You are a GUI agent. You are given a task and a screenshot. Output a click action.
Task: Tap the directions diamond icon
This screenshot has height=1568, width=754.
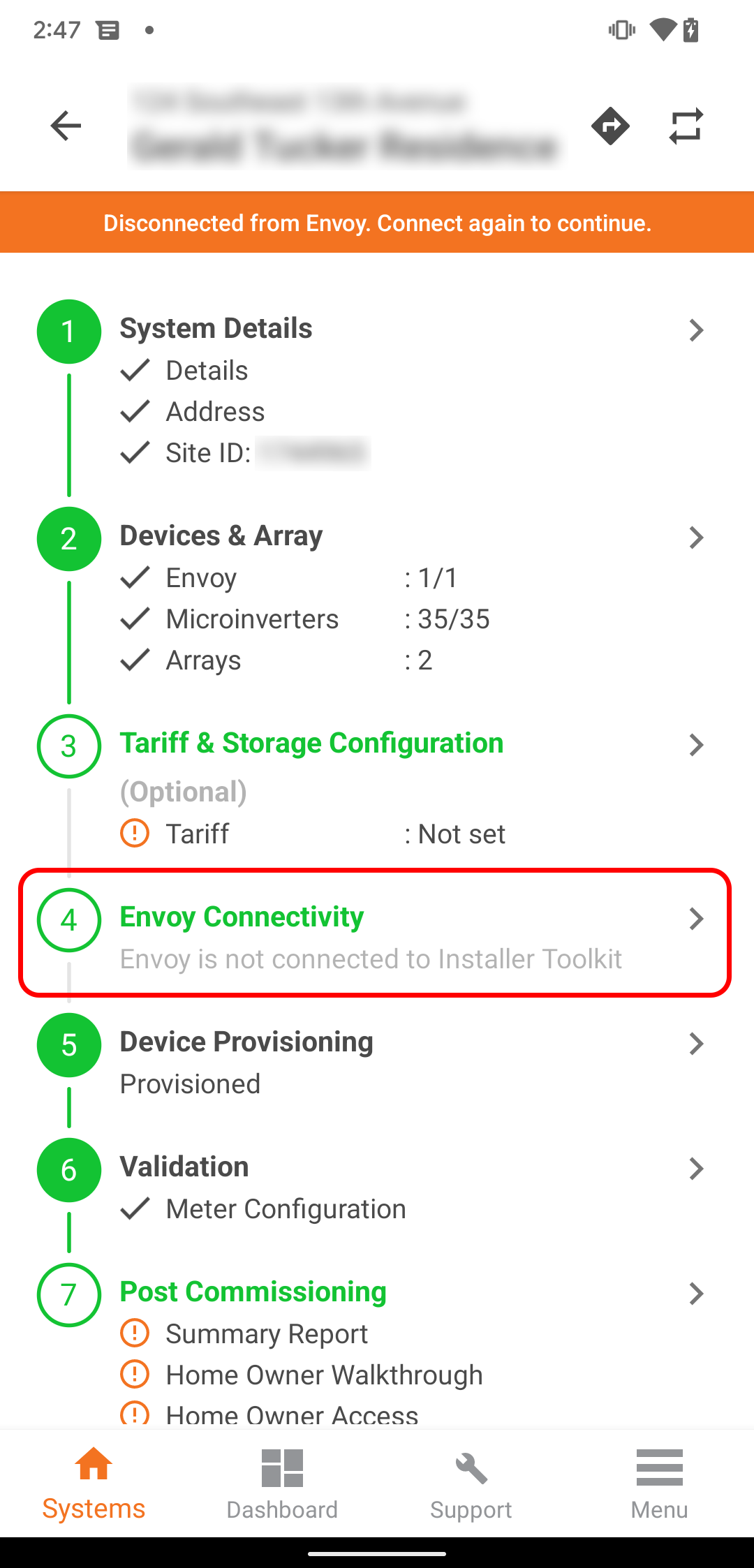(610, 126)
